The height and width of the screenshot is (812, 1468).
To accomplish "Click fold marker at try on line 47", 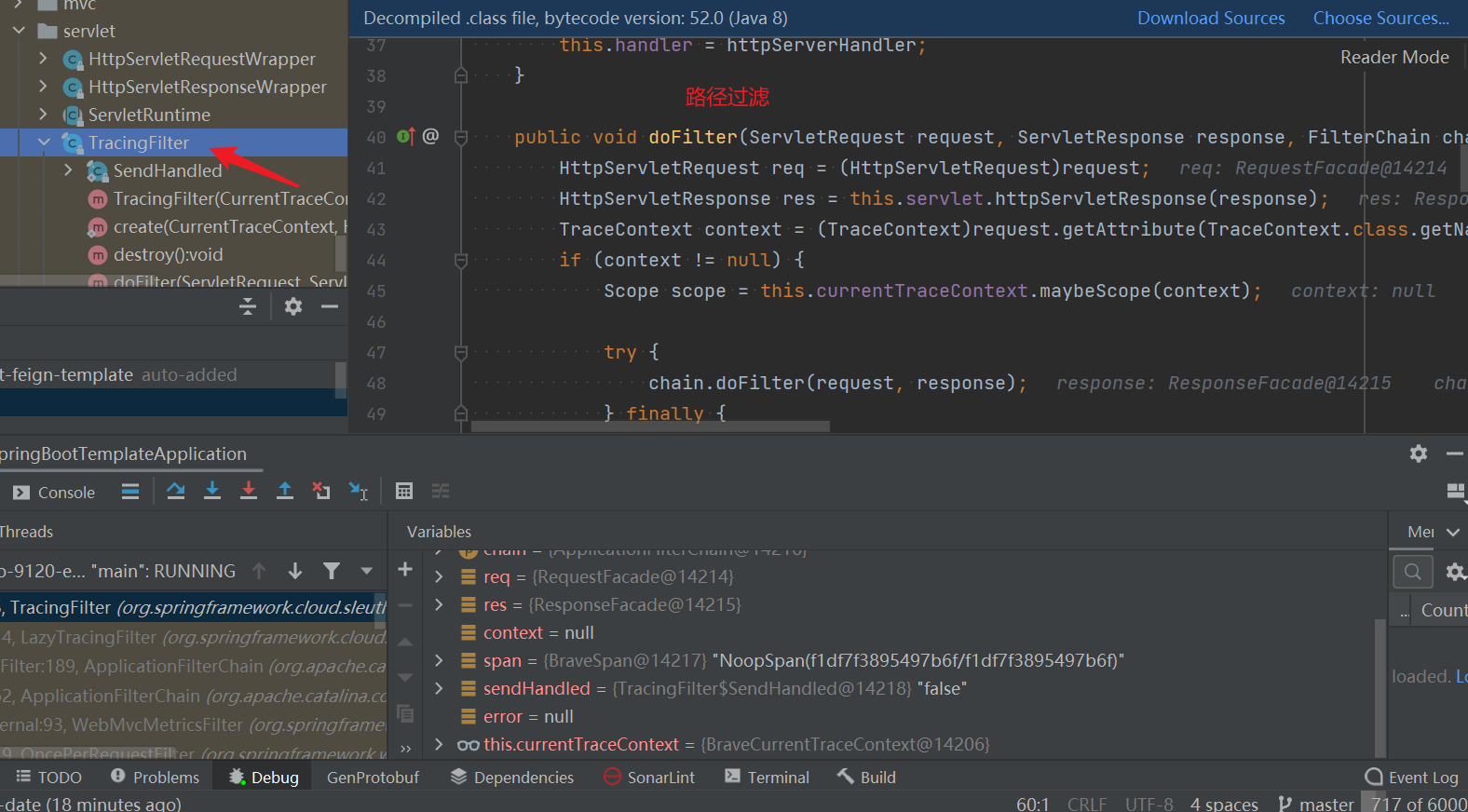I will [x=461, y=353].
